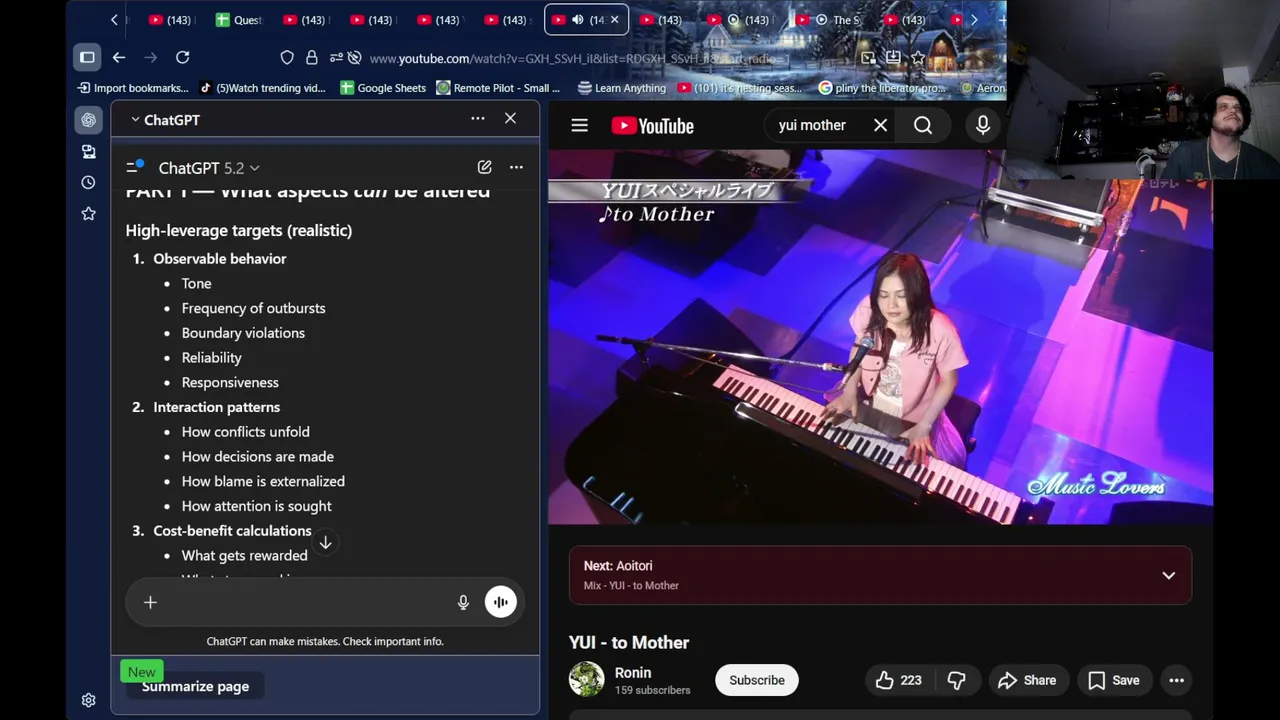The height and width of the screenshot is (720, 1280).
Task: Click the 'Boundary violations' bullet
Action: 243,333
